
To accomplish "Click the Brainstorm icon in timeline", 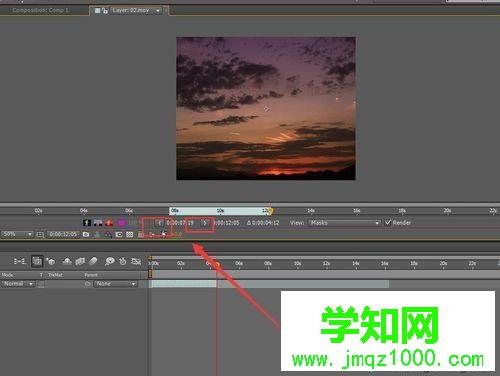I will click(109, 261).
